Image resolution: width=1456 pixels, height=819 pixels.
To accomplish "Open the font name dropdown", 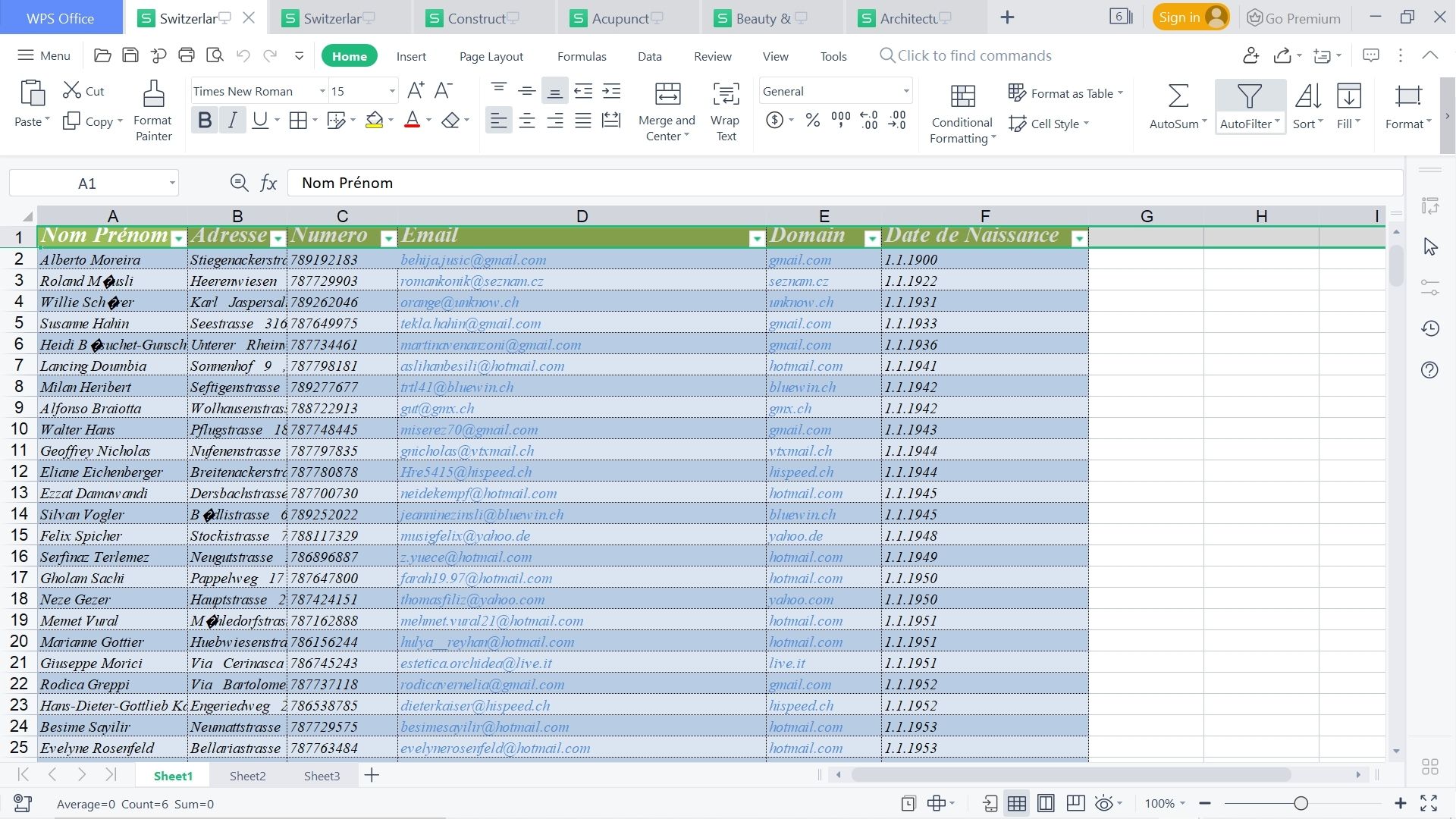I will point(322,91).
